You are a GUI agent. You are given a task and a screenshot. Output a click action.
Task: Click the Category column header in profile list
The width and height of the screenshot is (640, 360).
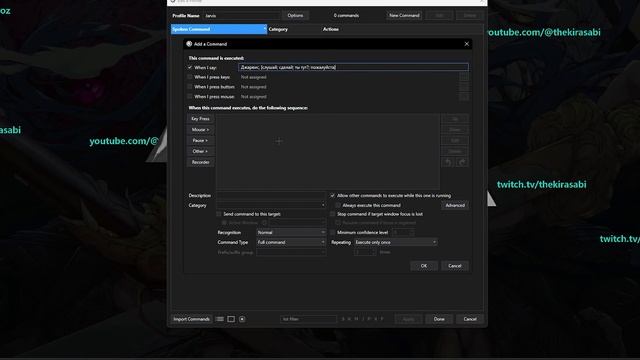[278, 29]
